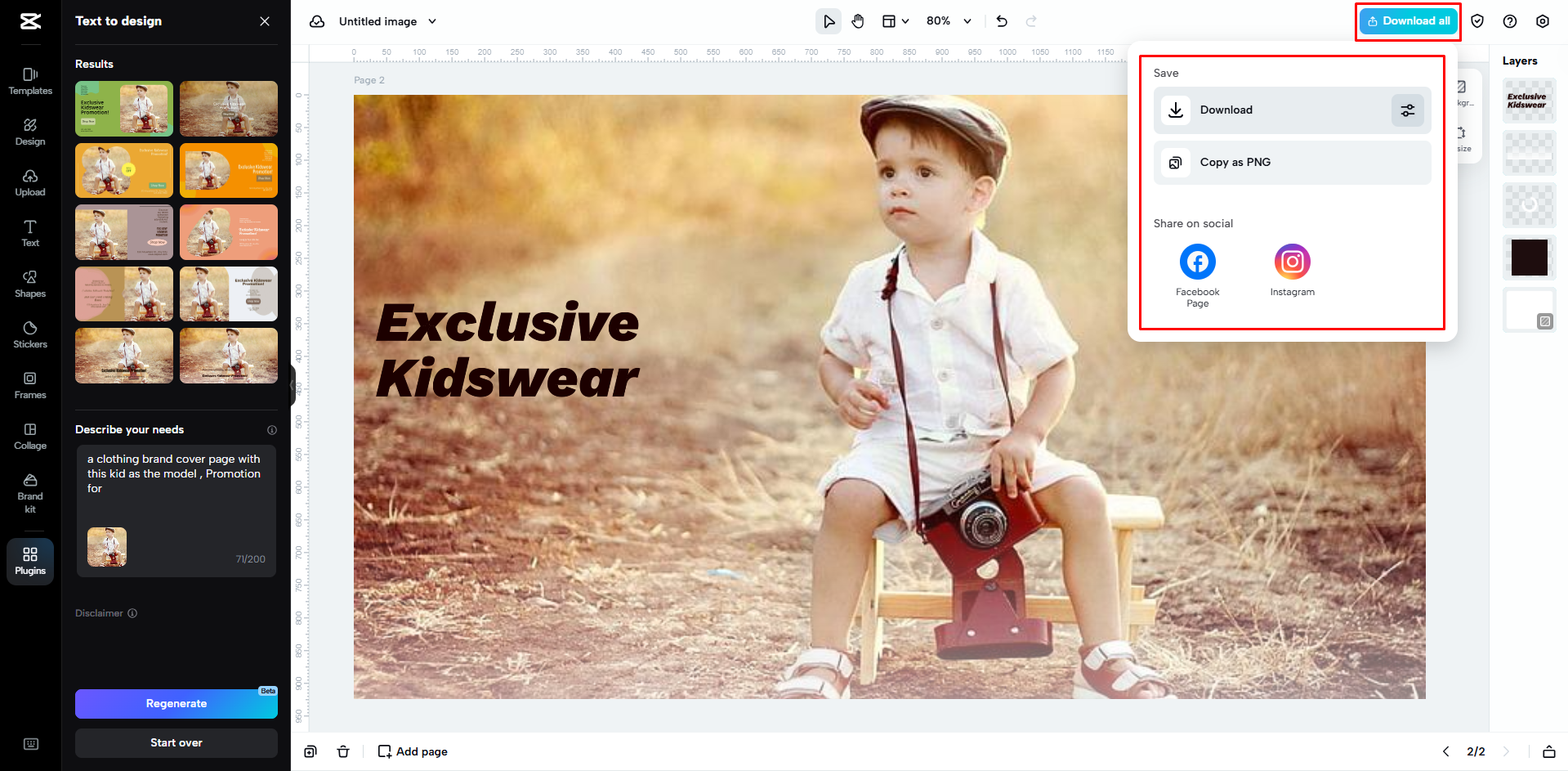
Task: Duplicate the current page
Action: (x=310, y=751)
